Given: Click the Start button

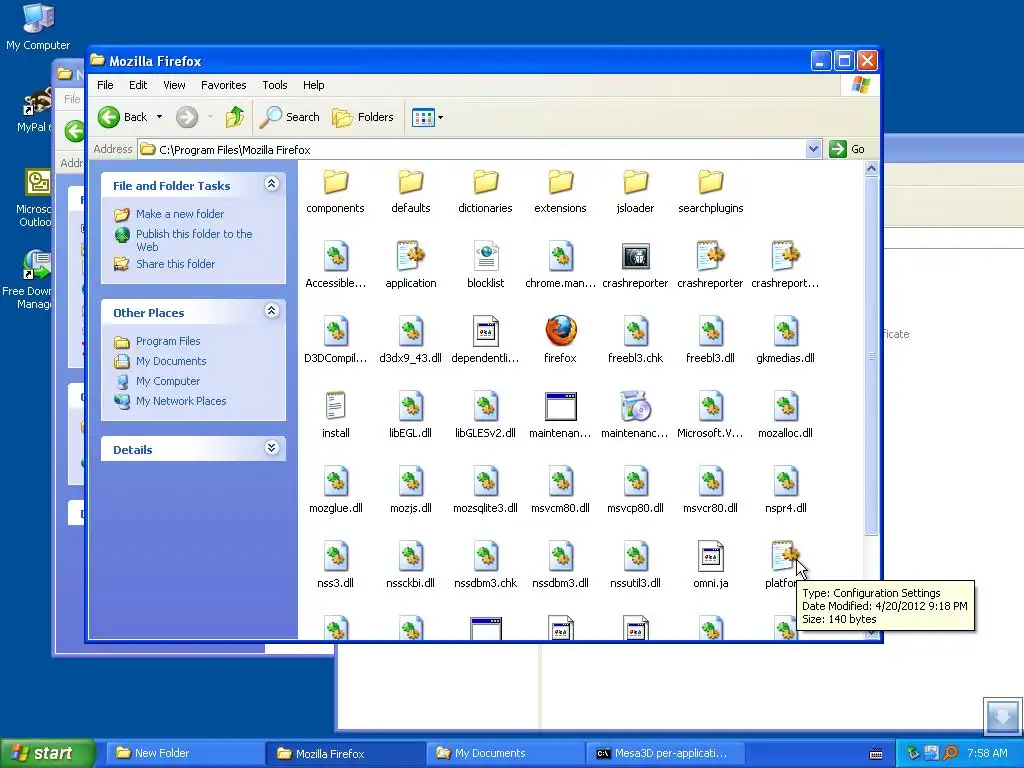Looking at the screenshot, I should tap(46, 753).
